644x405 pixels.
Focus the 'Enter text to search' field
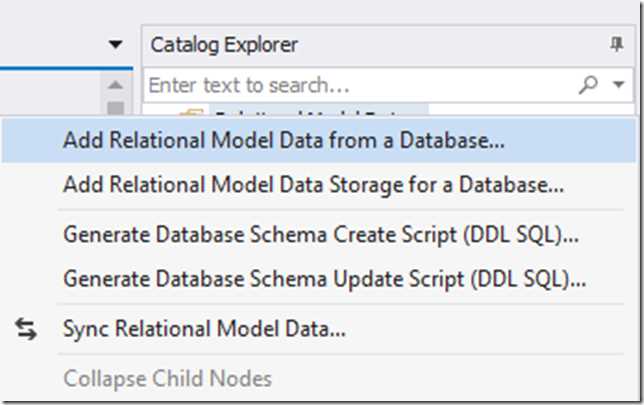(x=361, y=85)
